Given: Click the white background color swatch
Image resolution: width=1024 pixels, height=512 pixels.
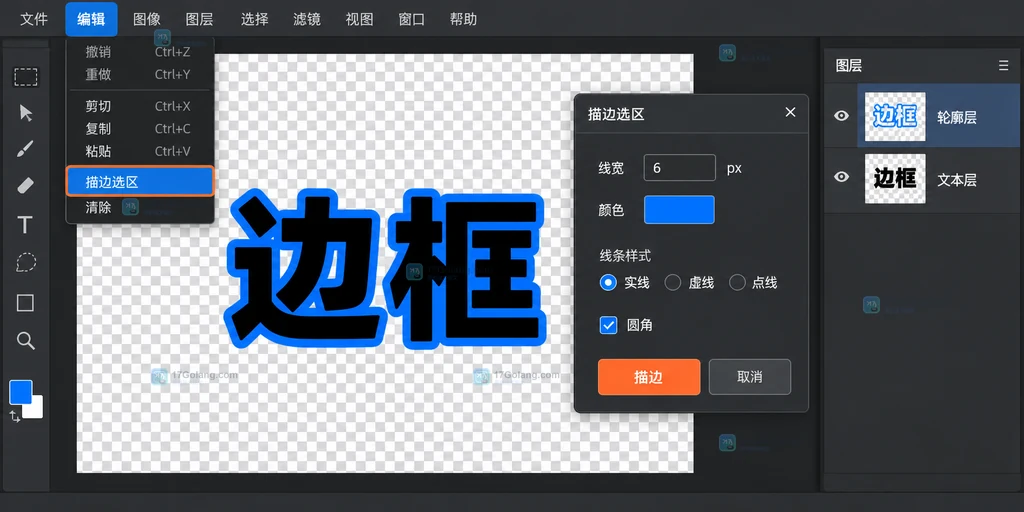Looking at the screenshot, I should coord(35,409).
